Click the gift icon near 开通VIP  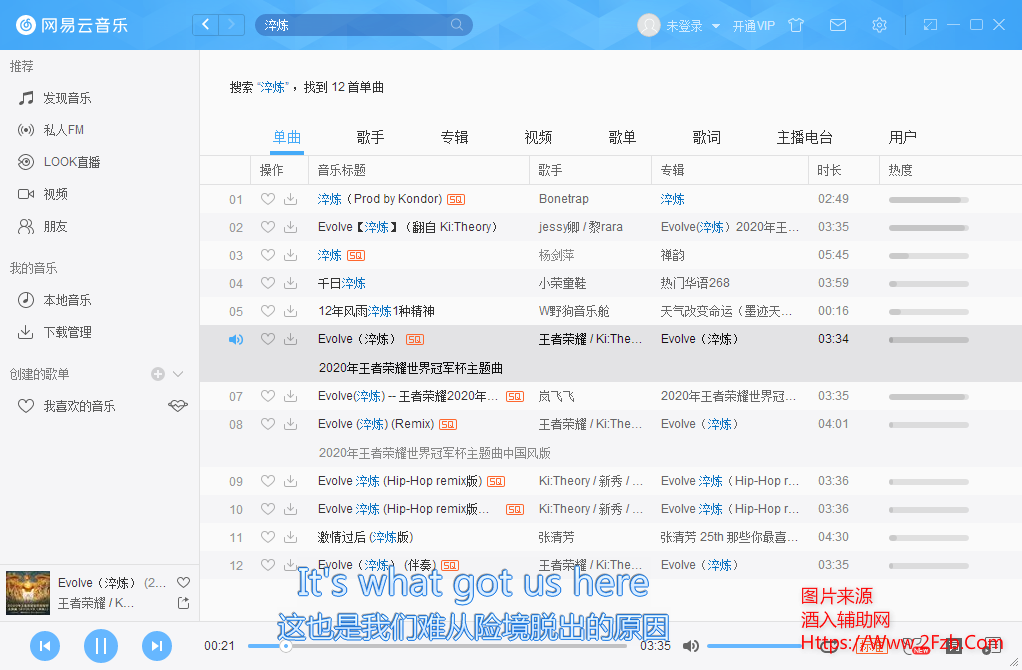tap(796, 25)
